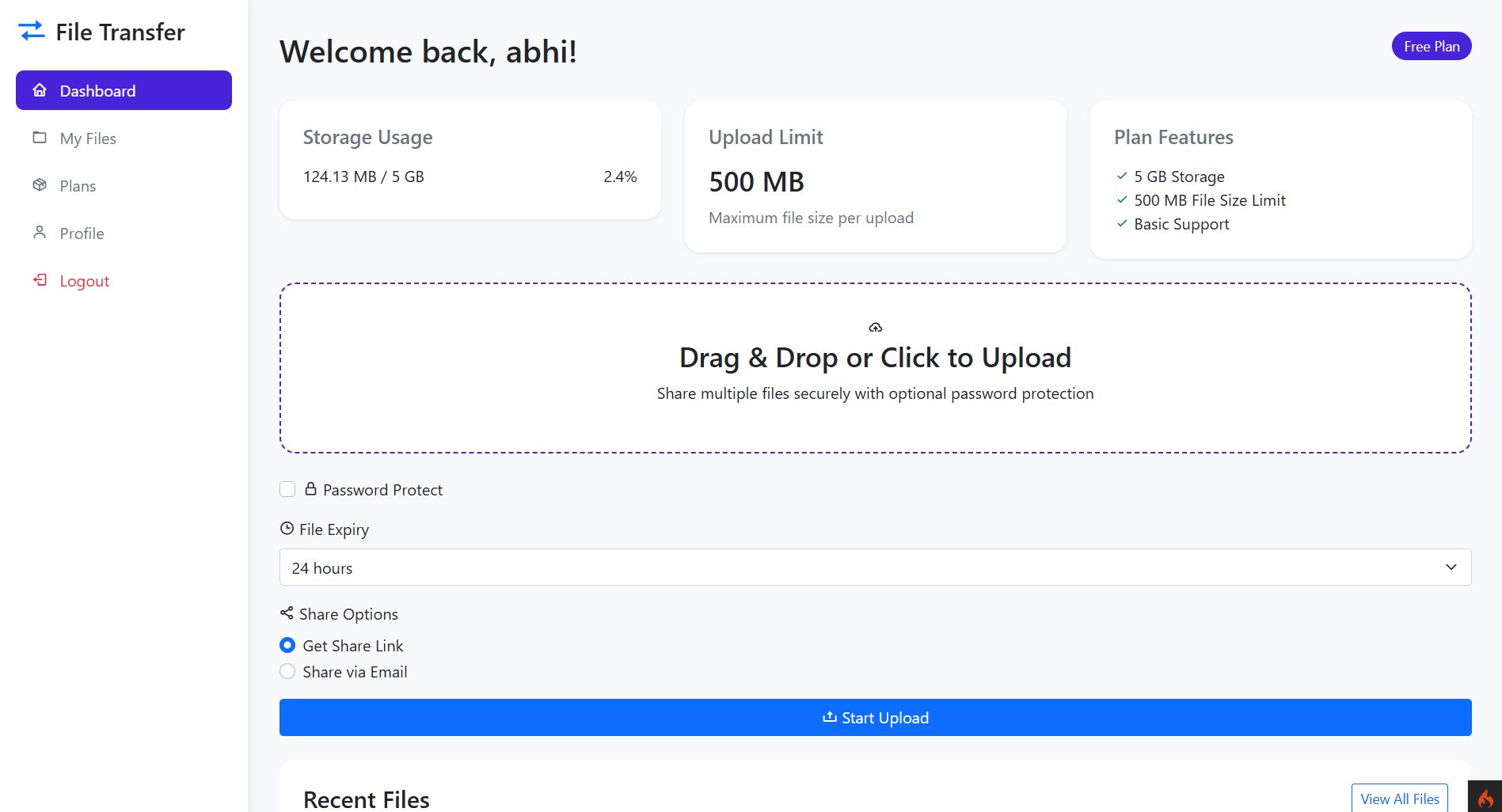Open the My Files menu item
Viewport: 1502px width, 812px height.
(88, 138)
